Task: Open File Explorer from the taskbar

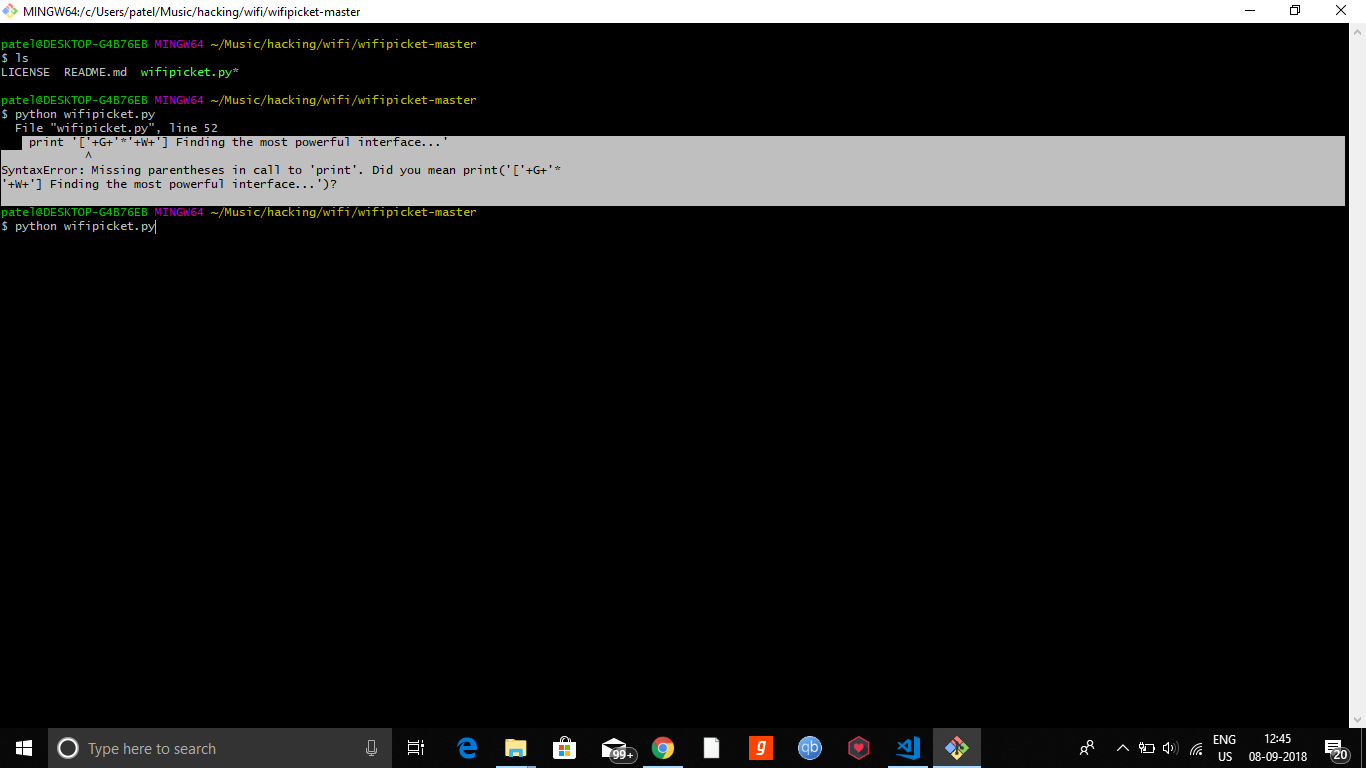Action: [516, 748]
